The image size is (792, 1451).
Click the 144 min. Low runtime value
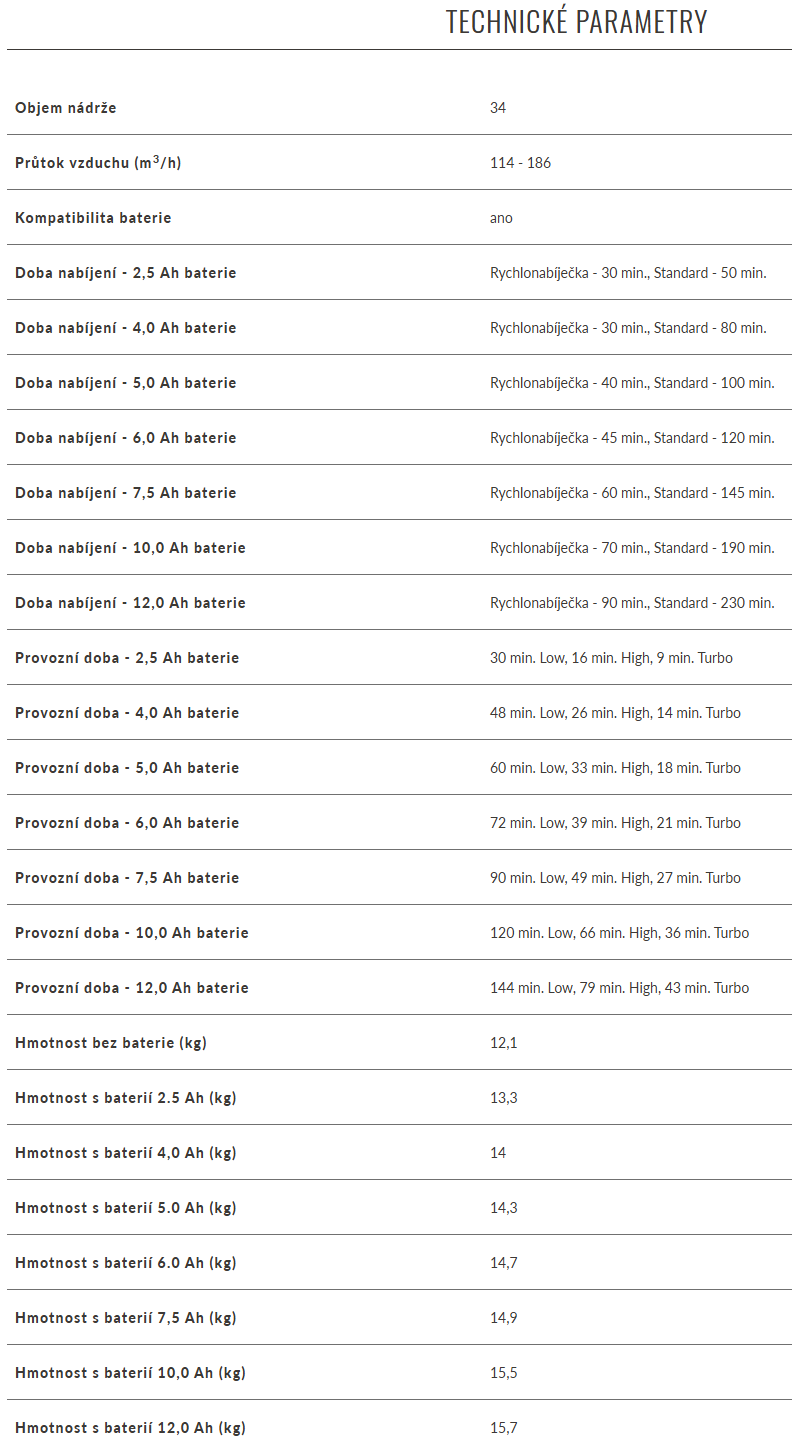pyautogui.click(x=619, y=988)
